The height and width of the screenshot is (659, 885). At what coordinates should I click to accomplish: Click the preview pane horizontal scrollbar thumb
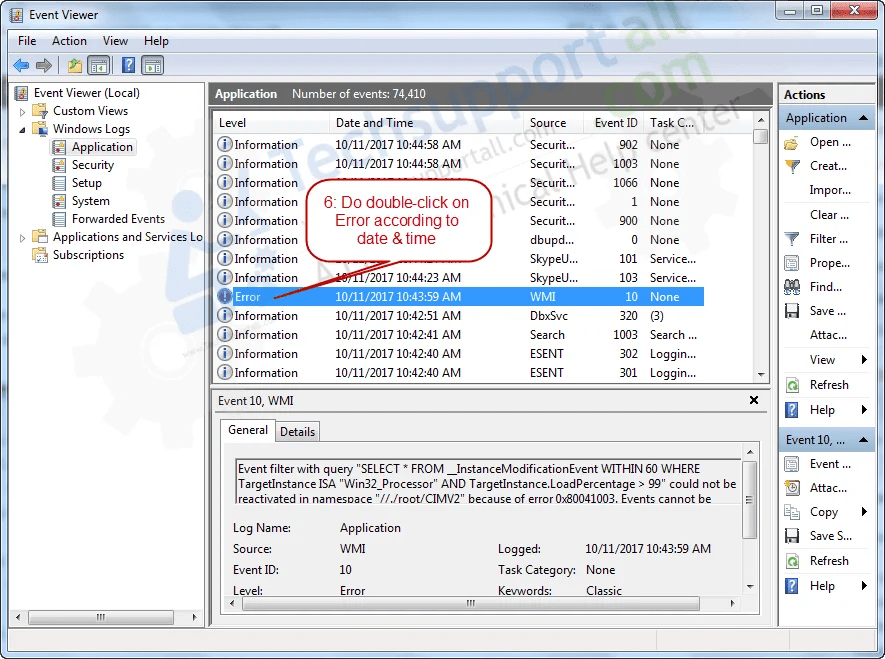(471, 603)
